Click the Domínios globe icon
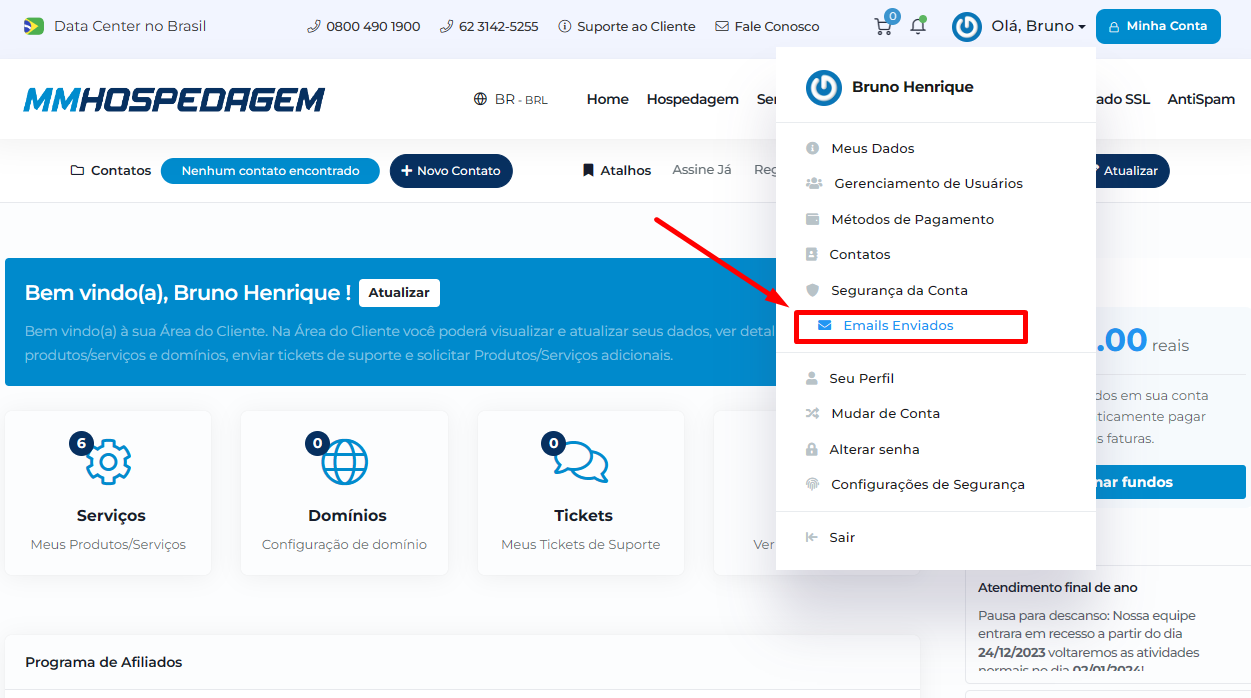Viewport: 1251px width, 698px height. point(345,461)
